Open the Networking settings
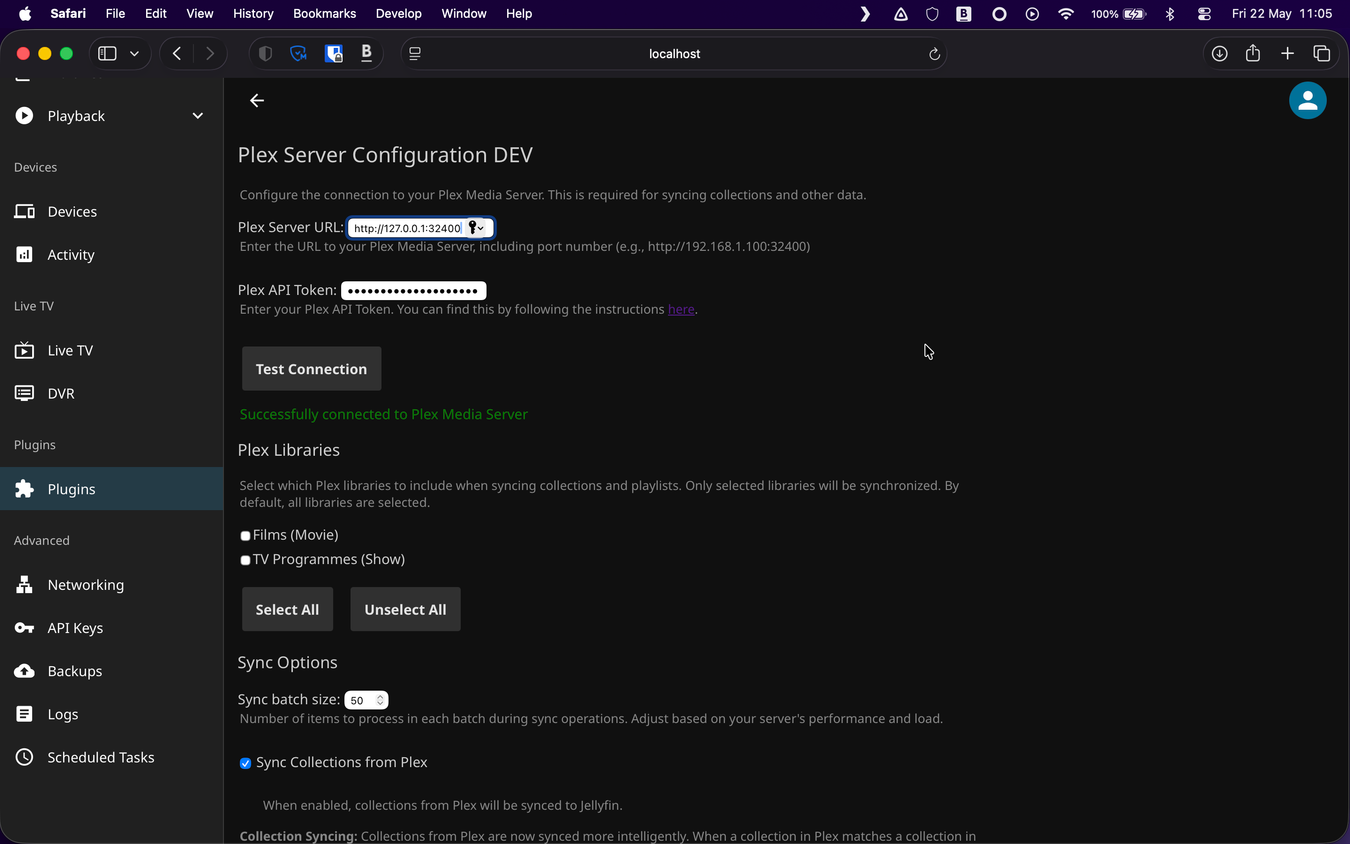1350x844 pixels. click(x=112, y=584)
